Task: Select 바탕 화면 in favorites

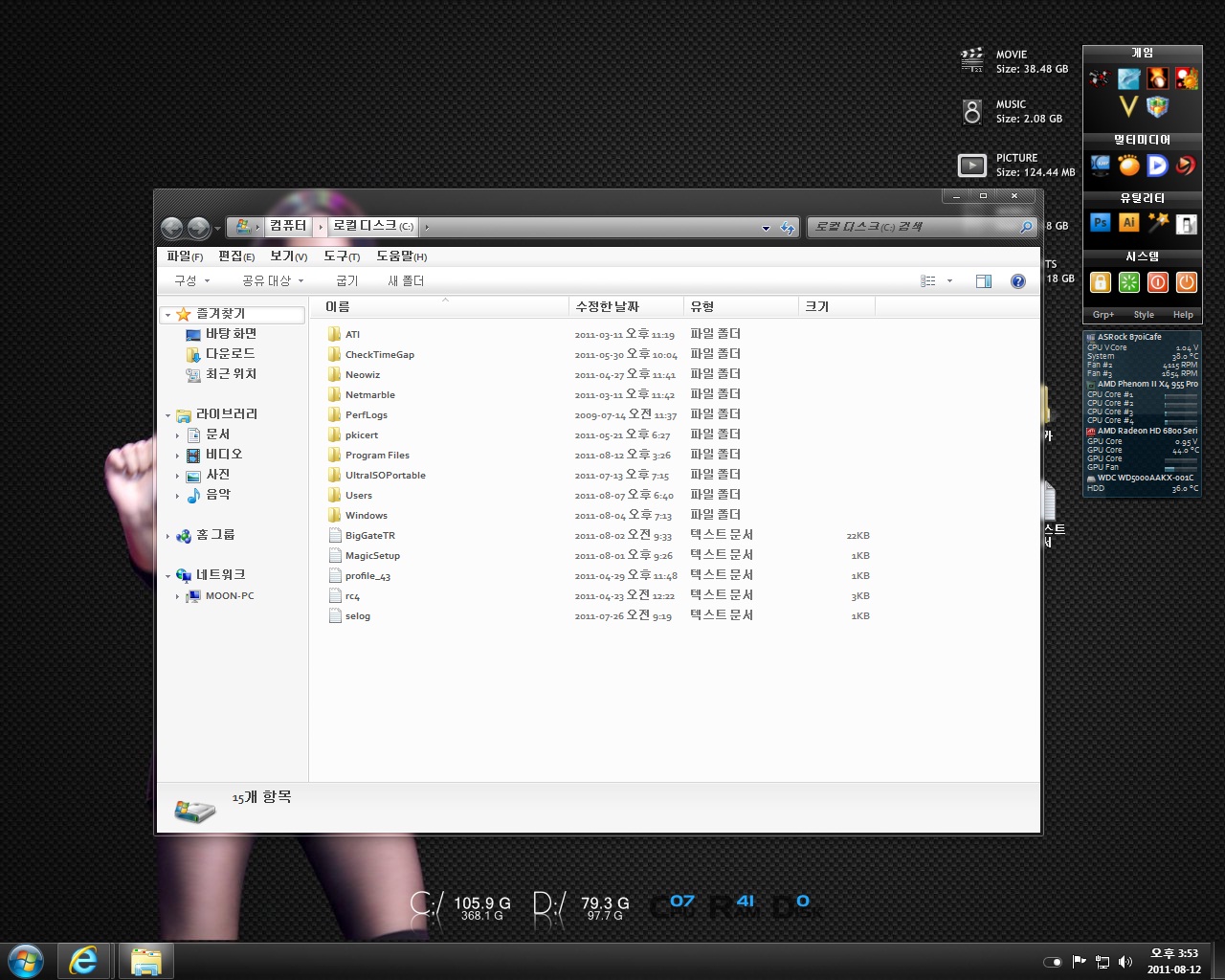Action: click(231, 334)
